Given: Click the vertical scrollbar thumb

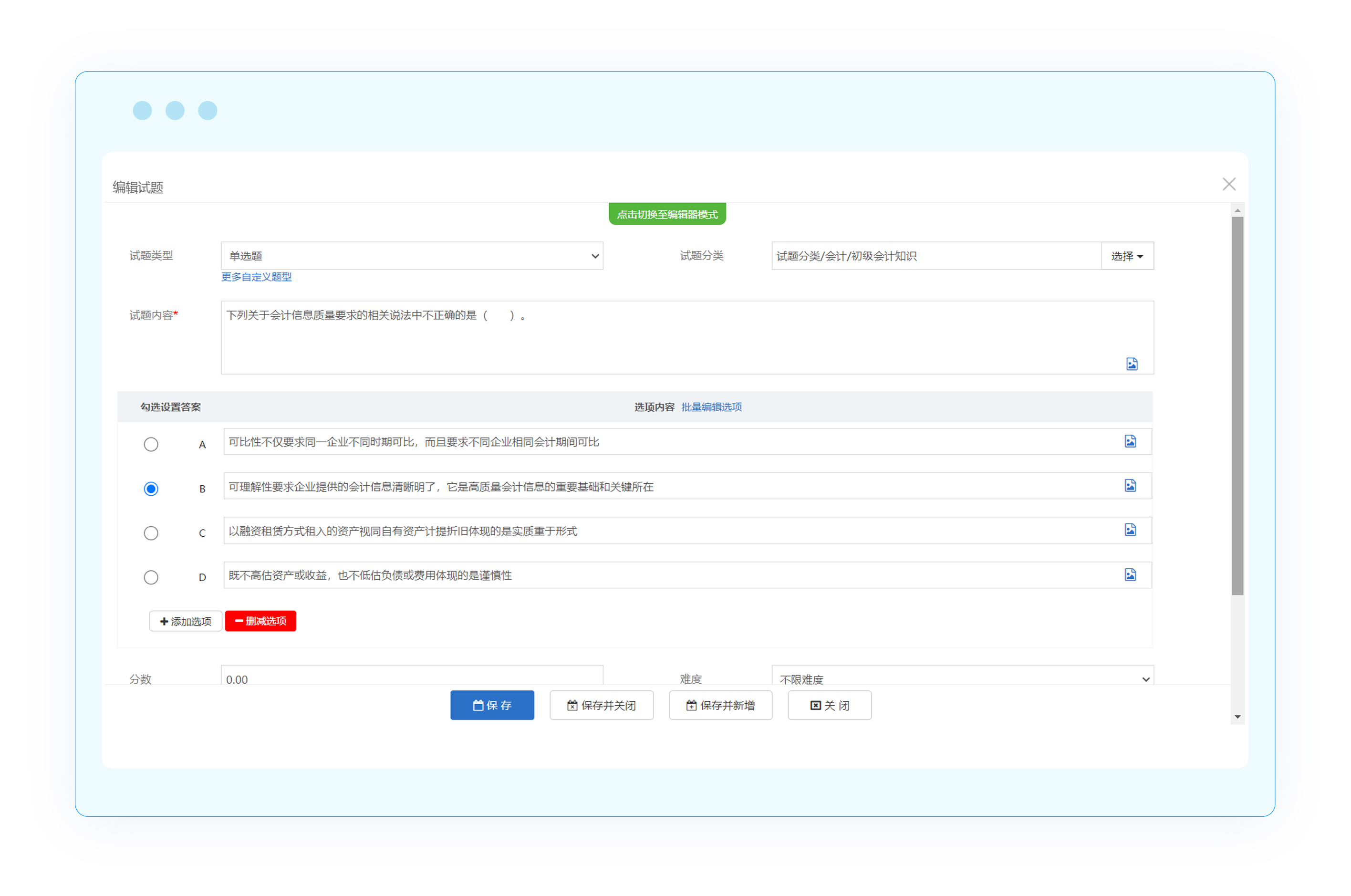Looking at the screenshot, I should [1237, 406].
